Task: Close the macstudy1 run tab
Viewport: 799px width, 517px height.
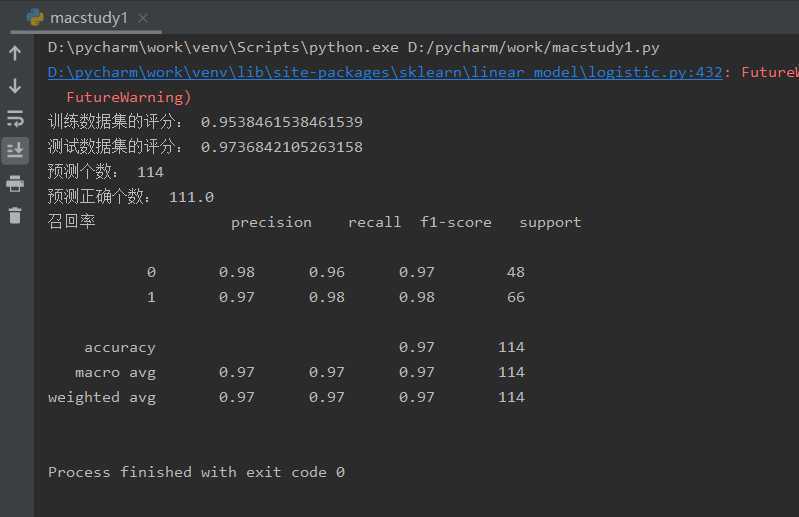Action: point(143,18)
